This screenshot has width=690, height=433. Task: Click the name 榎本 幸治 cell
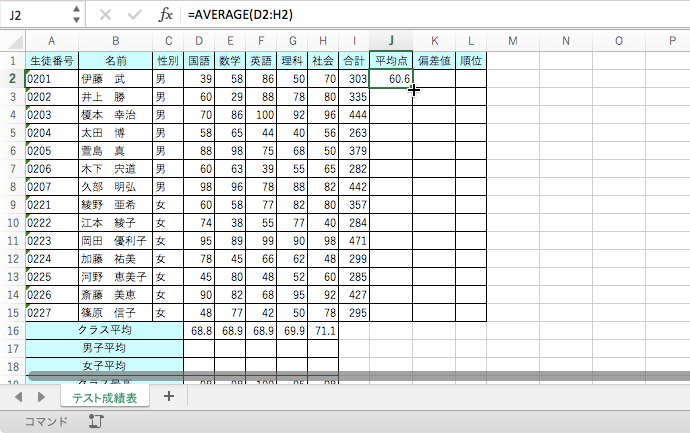(x=116, y=115)
